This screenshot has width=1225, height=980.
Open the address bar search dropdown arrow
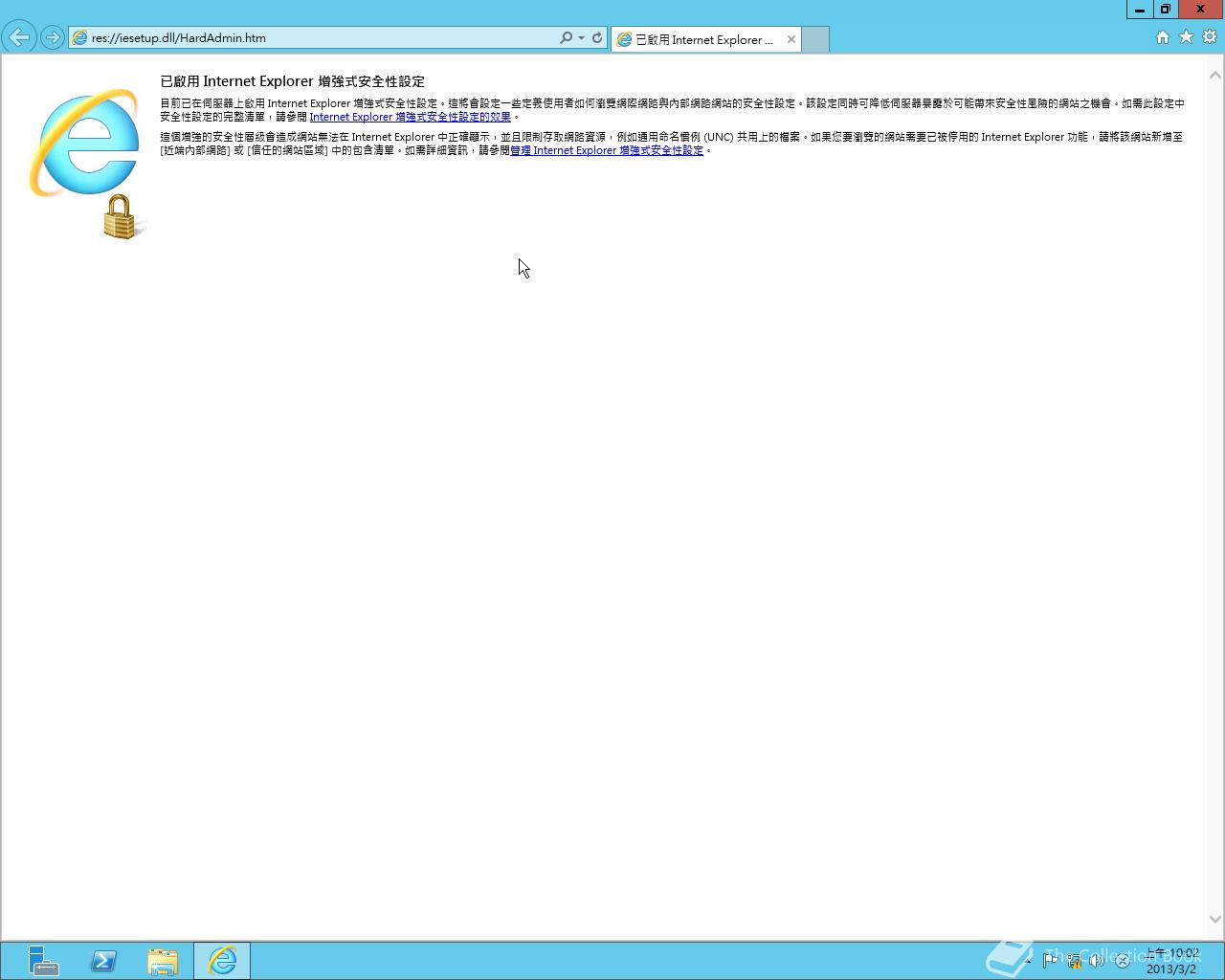click(581, 38)
